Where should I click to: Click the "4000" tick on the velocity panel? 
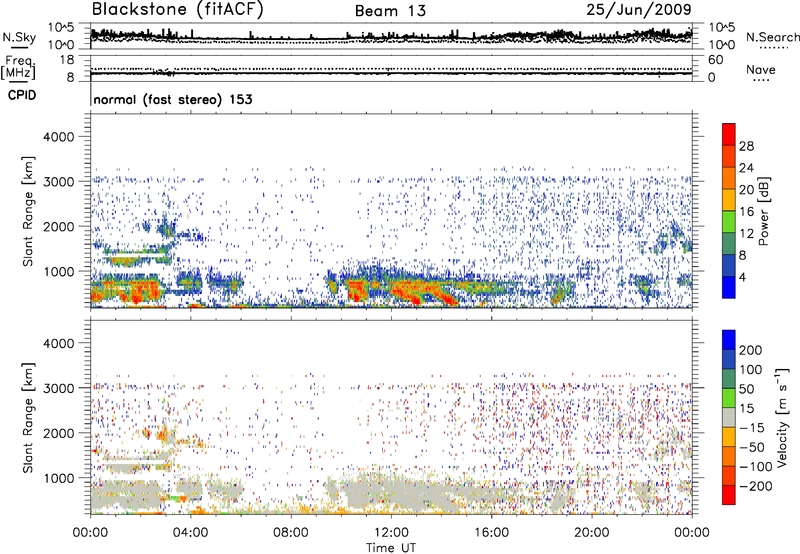tap(59, 343)
